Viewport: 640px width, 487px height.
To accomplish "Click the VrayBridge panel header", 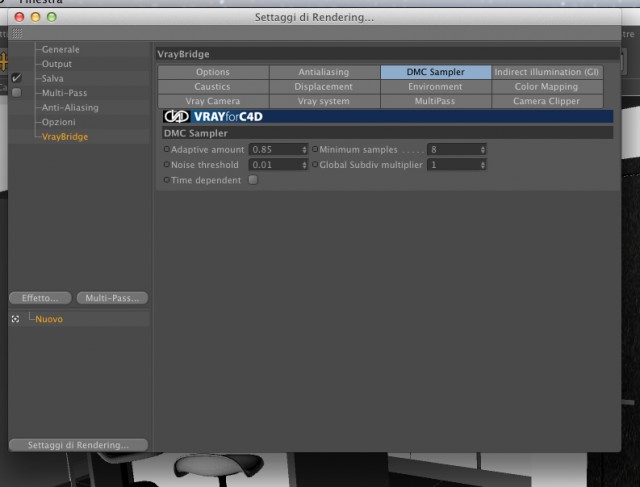I will click(x=388, y=54).
